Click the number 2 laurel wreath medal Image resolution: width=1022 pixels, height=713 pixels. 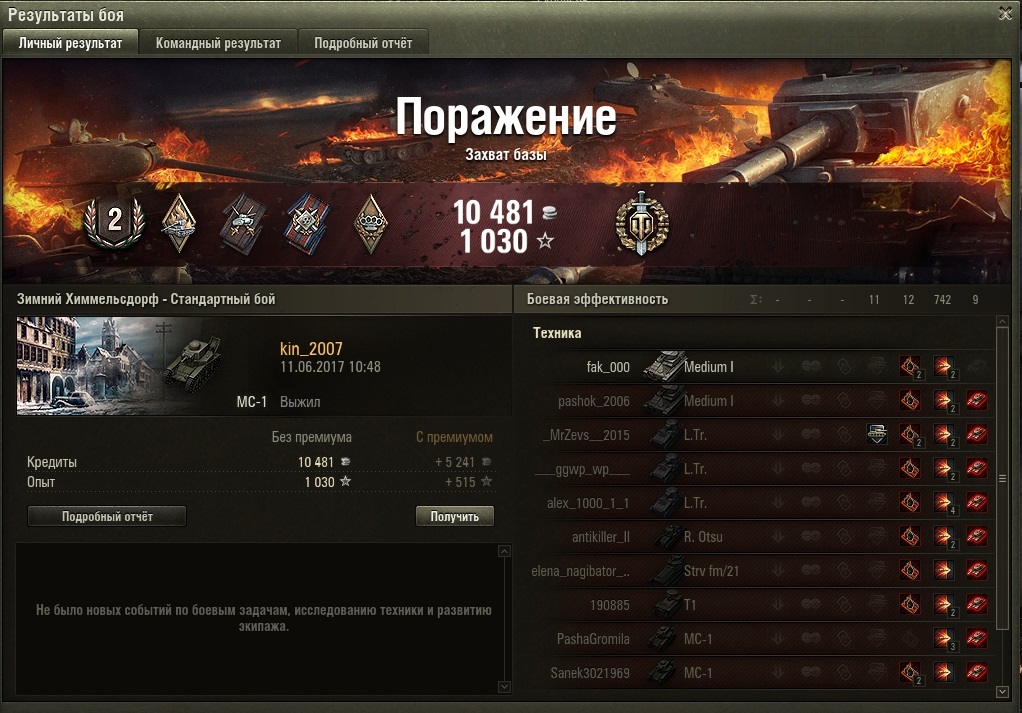(x=114, y=222)
